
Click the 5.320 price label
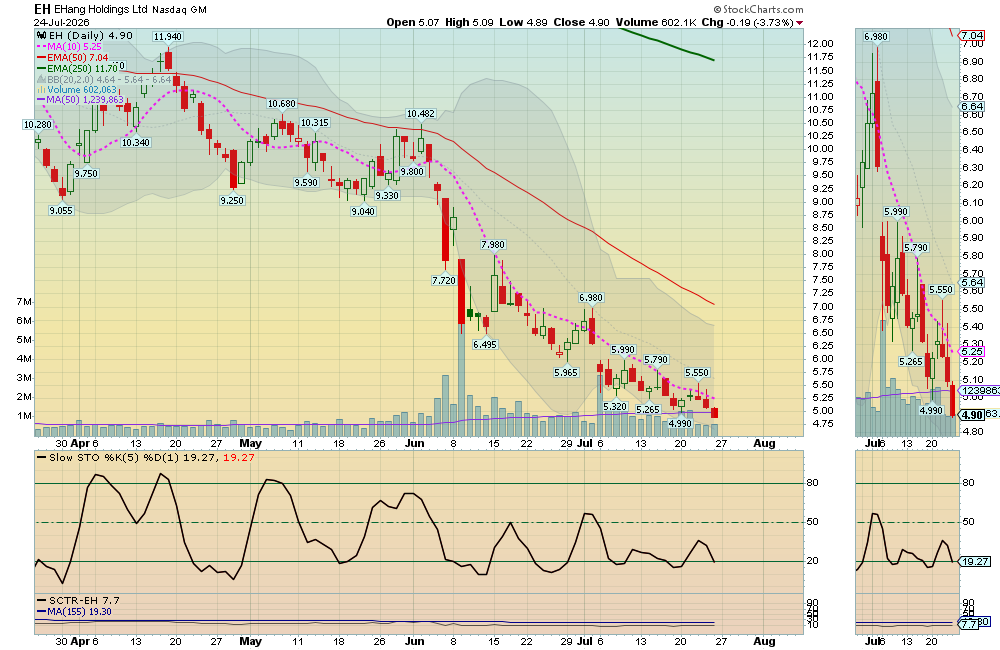[615, 406]
